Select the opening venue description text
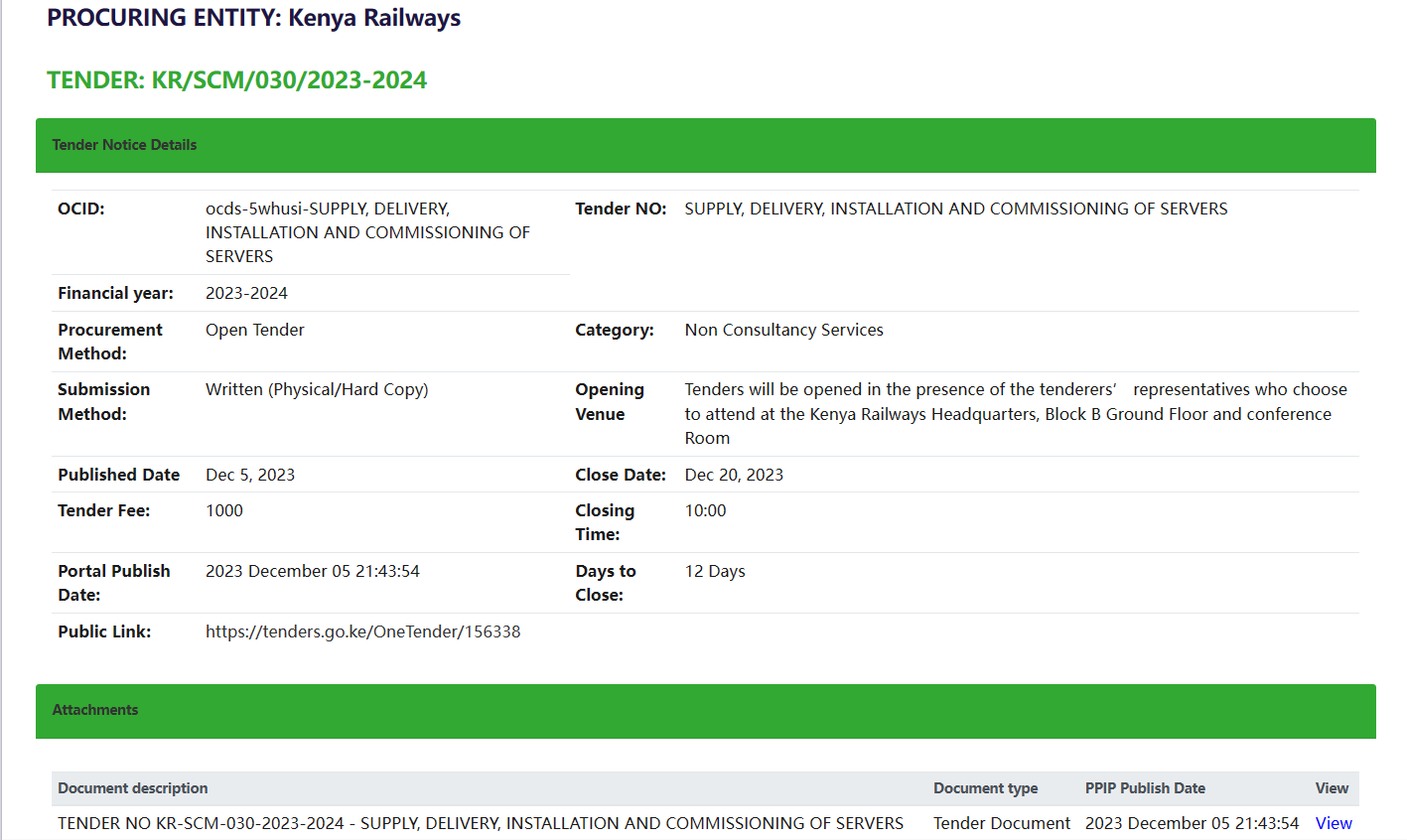Image resolution: width=1407 pixels, height=840 pixels. 1016,413
